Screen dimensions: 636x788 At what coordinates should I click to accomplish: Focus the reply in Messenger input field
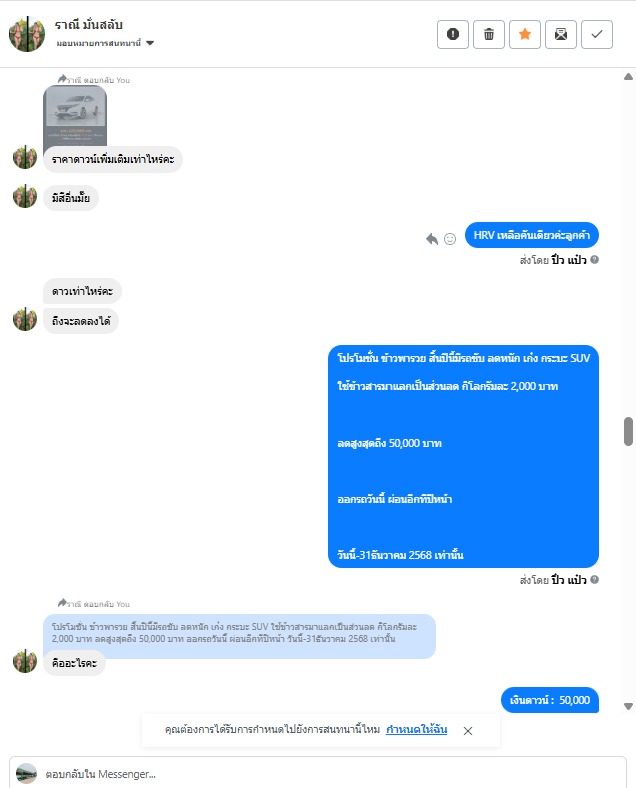pyautogui.click(x=317, y=773)
